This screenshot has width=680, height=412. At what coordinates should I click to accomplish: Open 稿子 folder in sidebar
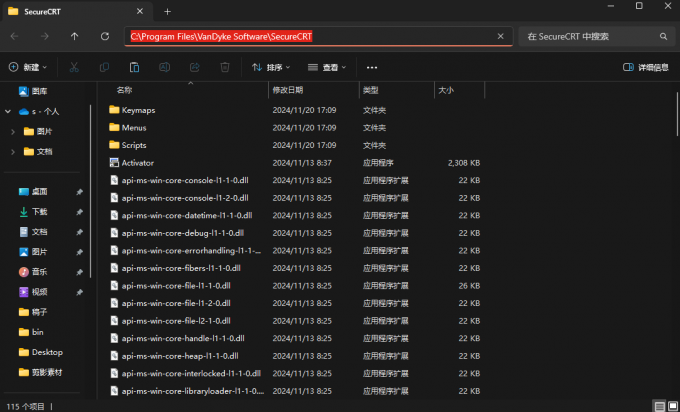pyautogui.click(x=33, y=312)
